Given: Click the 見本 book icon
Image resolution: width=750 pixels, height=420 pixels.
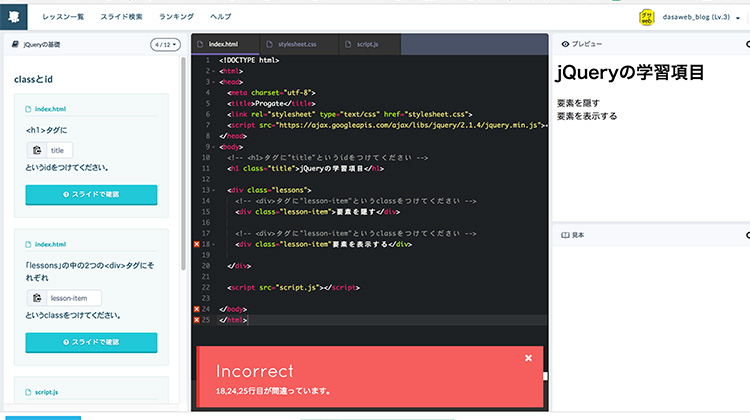Looking at the screenshot, I should (x=565, y=235).
